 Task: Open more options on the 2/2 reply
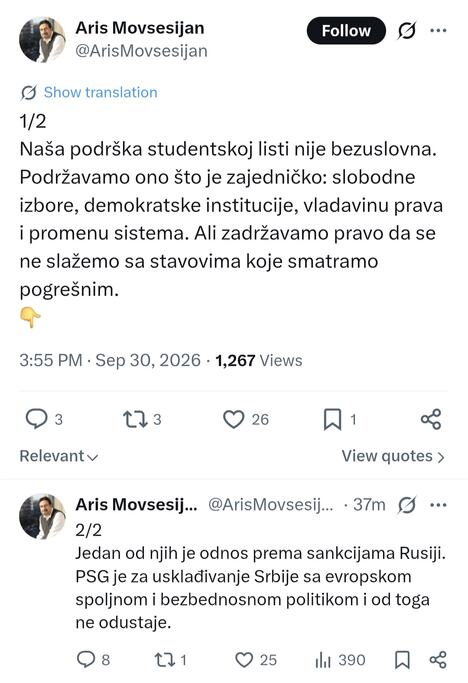[438, 505]
